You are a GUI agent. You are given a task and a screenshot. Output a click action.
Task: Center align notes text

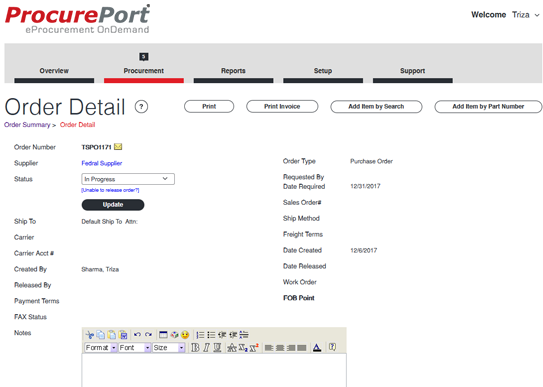click(x=280, y=348)
